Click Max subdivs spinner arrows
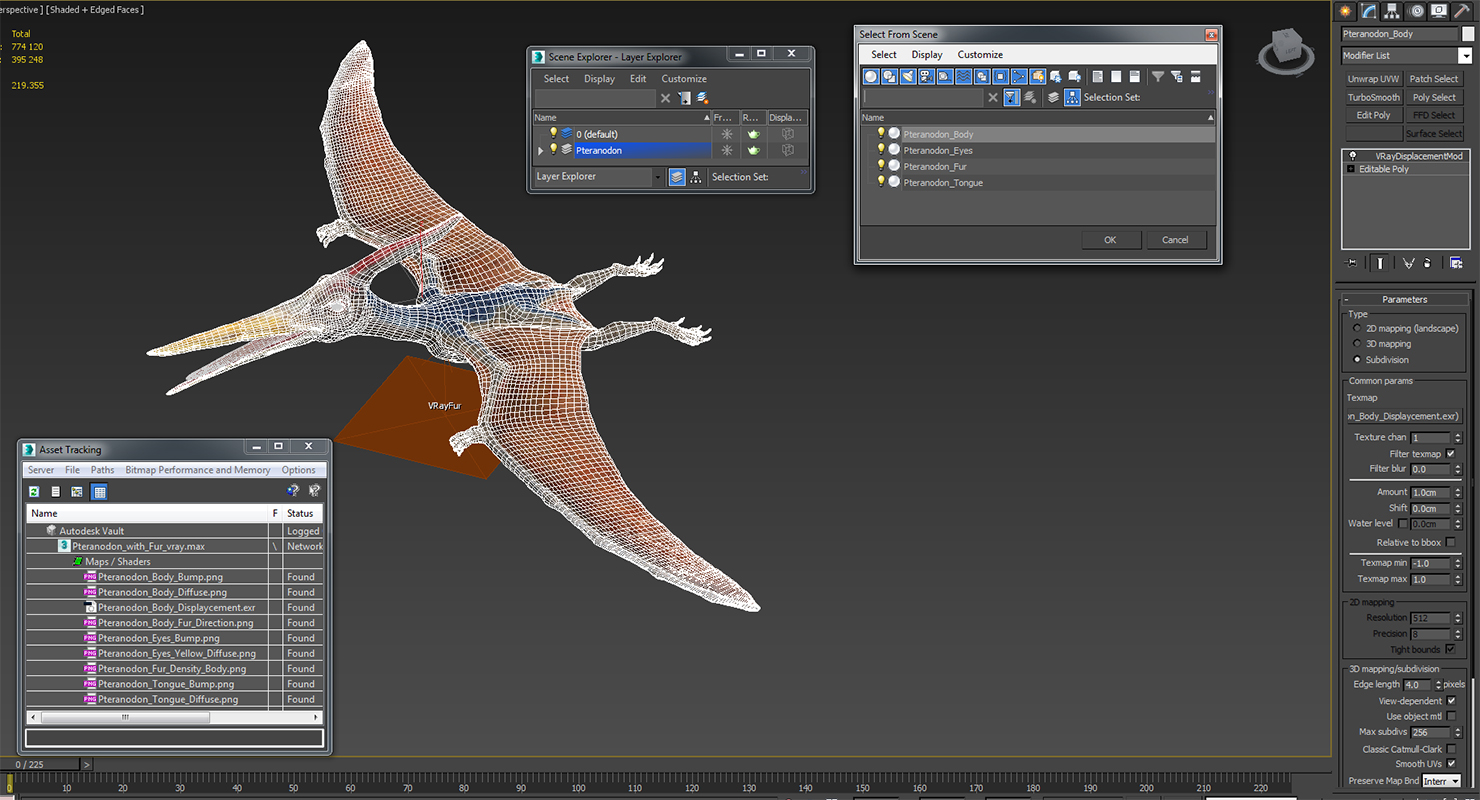The image size is (1480, 800). click(1457, 733)
